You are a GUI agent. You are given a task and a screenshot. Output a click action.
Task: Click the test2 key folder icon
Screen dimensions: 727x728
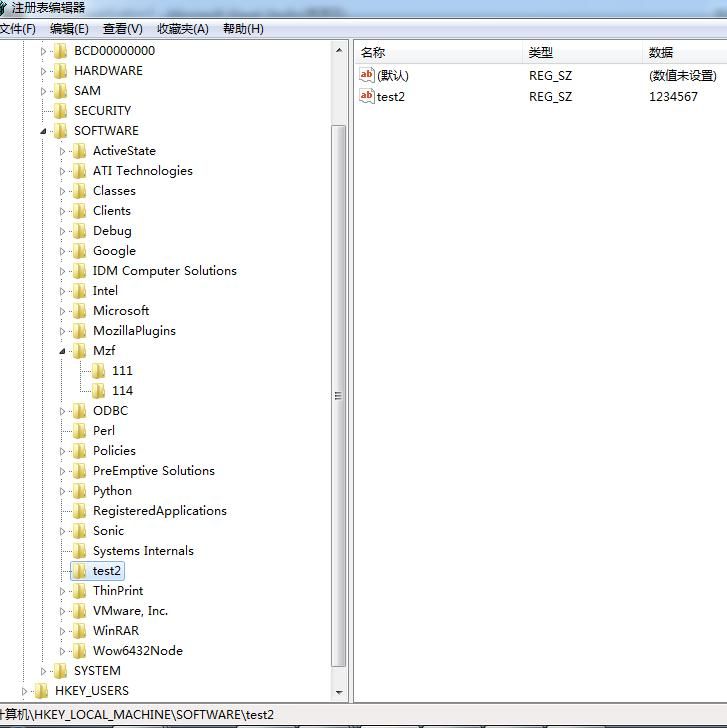point(80,571)
